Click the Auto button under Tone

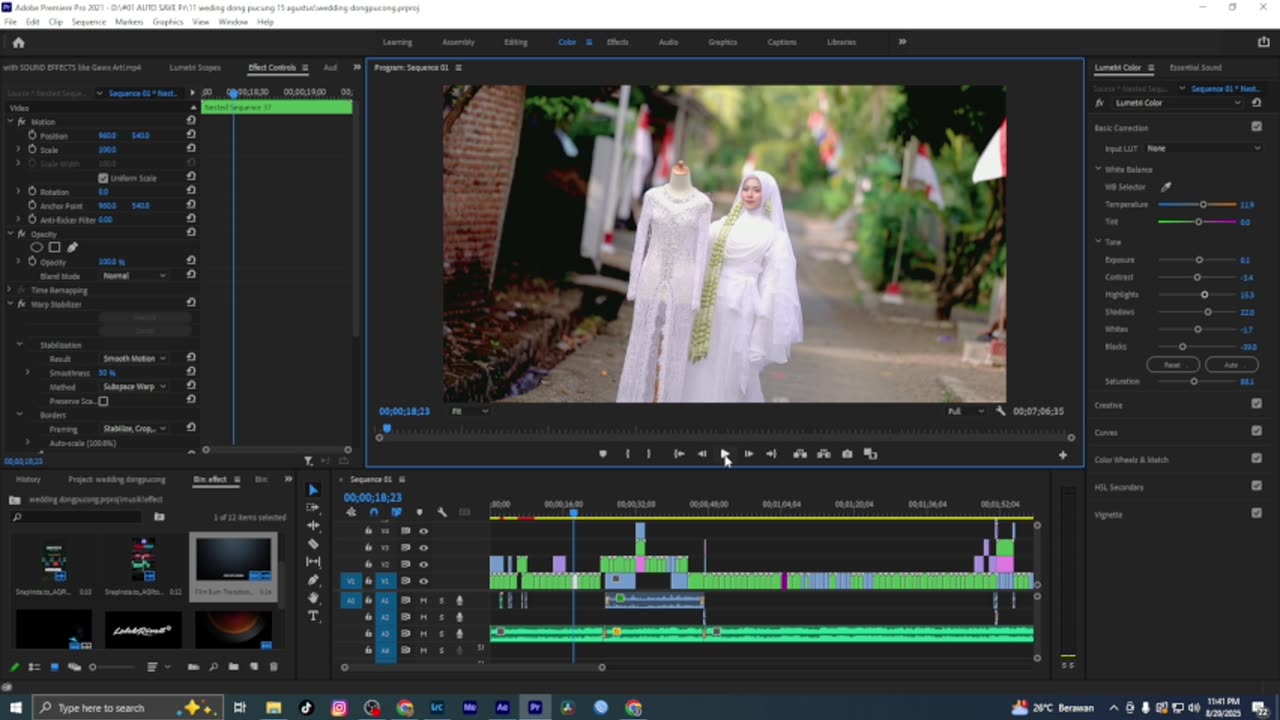(x=1231, y=365)
